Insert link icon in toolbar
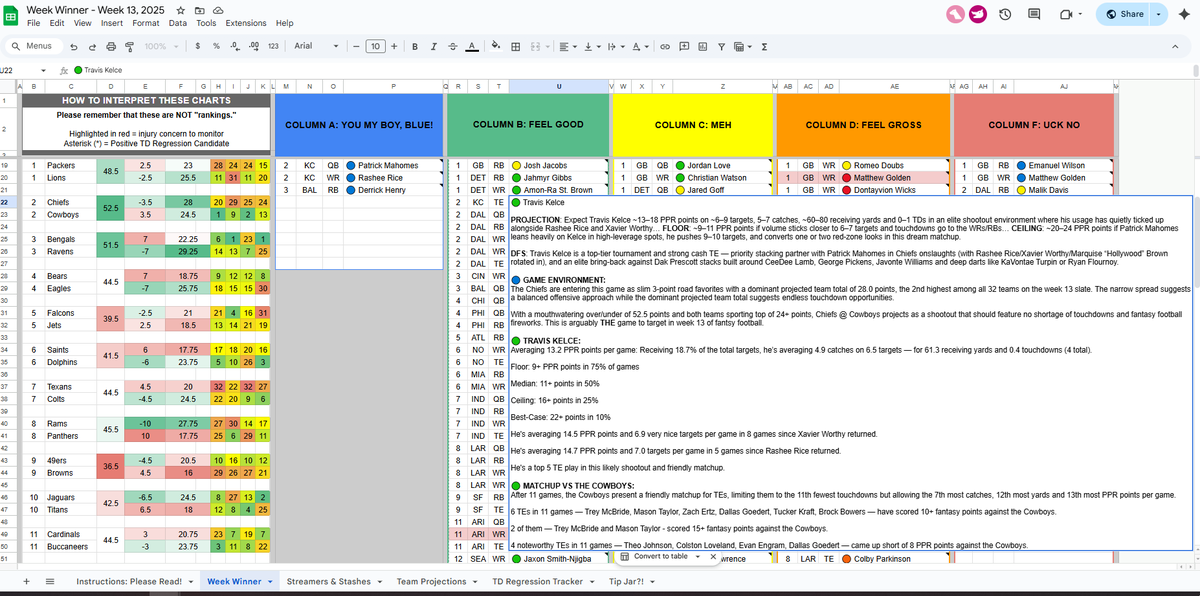 coord(664,46)
